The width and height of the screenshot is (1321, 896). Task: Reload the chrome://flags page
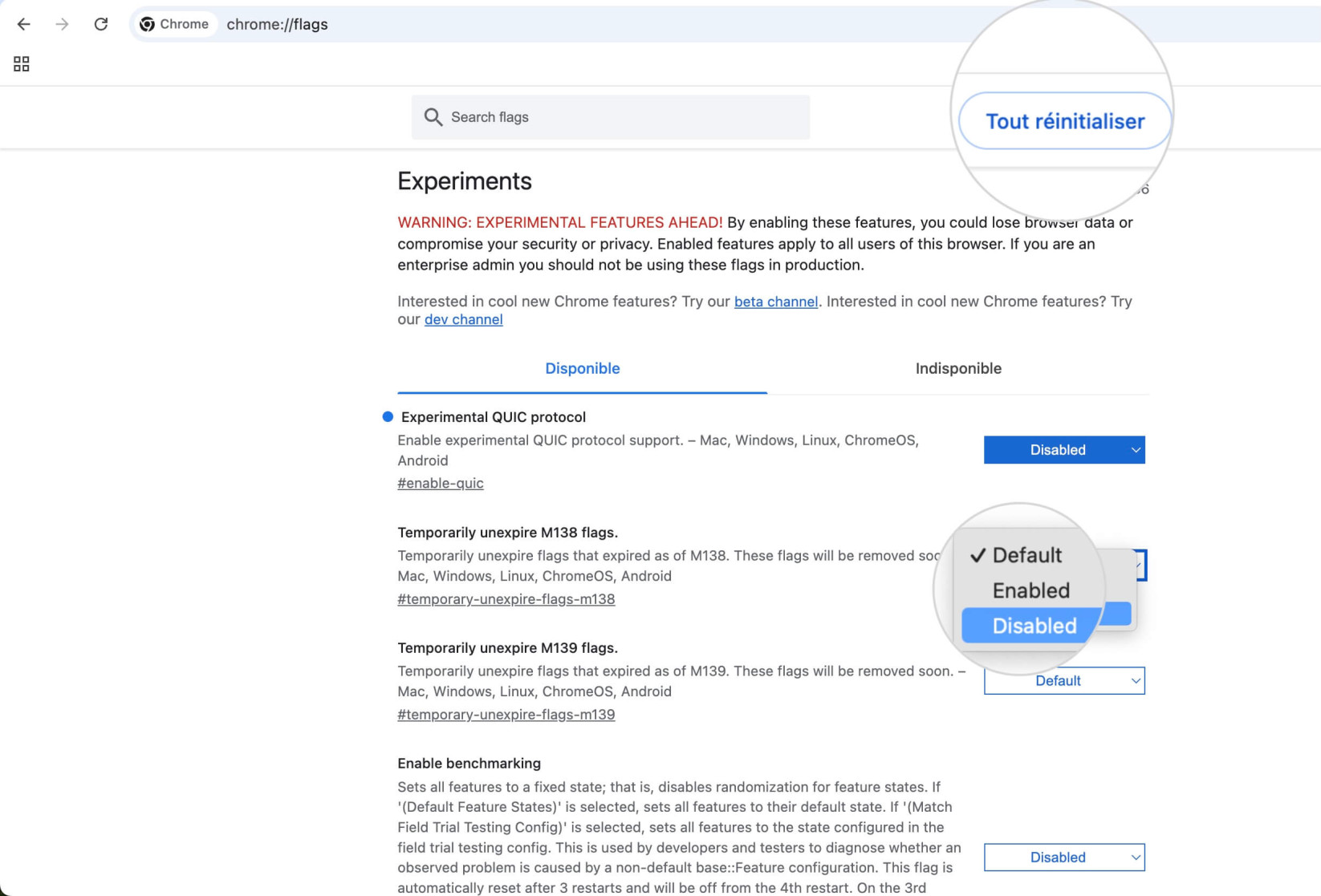100,24
